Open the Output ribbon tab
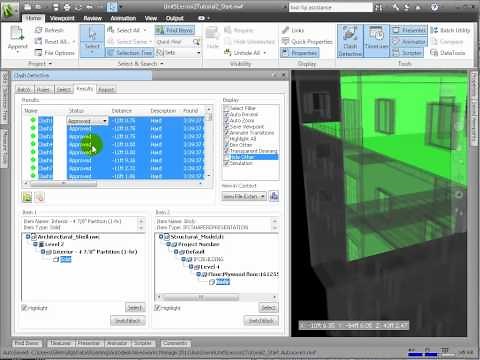Screen dimensions: 480x360 [x=175, y=18]
